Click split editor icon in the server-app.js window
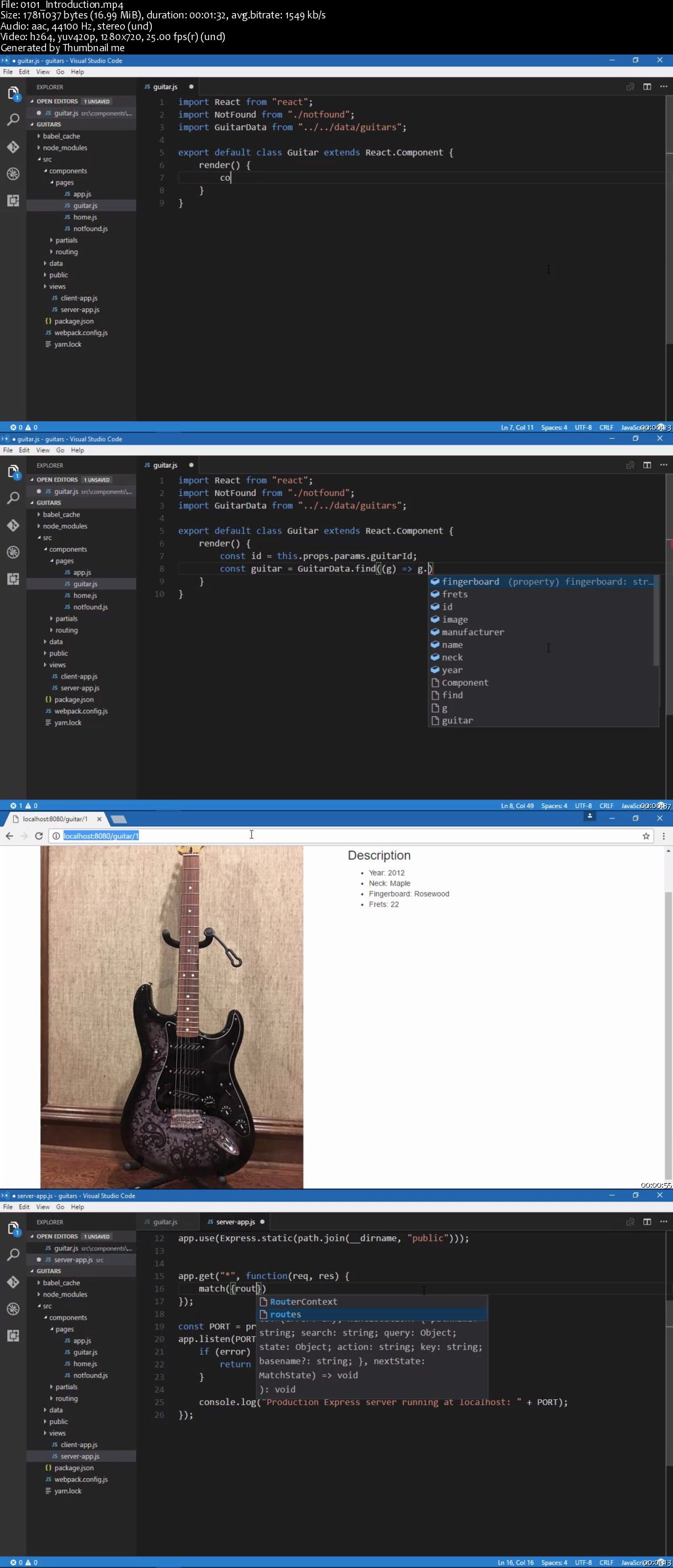Viewport: 673px width, 1568px height. pyautogui.click(x=647, y=1222)
